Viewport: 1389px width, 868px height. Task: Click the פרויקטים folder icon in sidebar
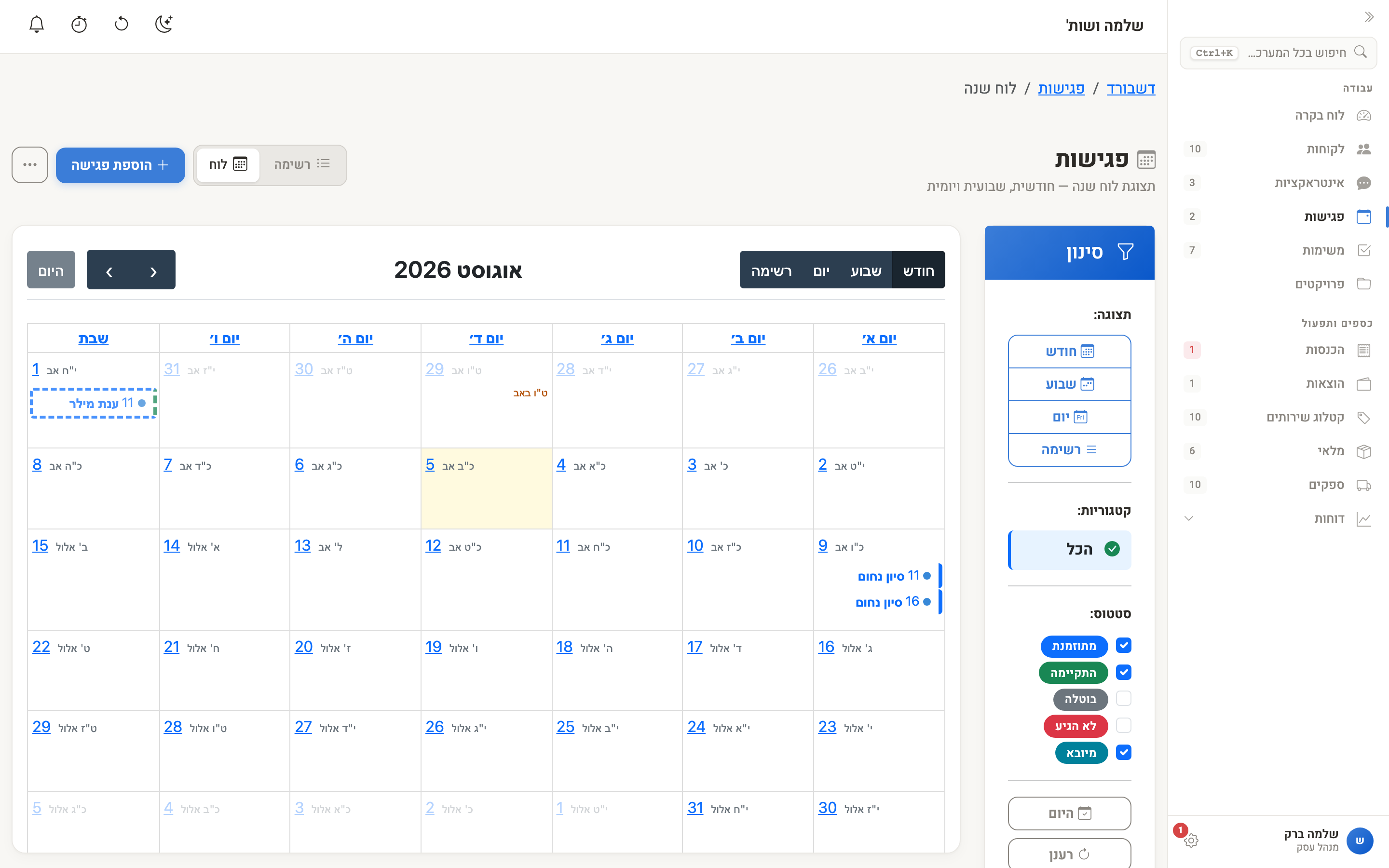click(x=1364, y=284)
